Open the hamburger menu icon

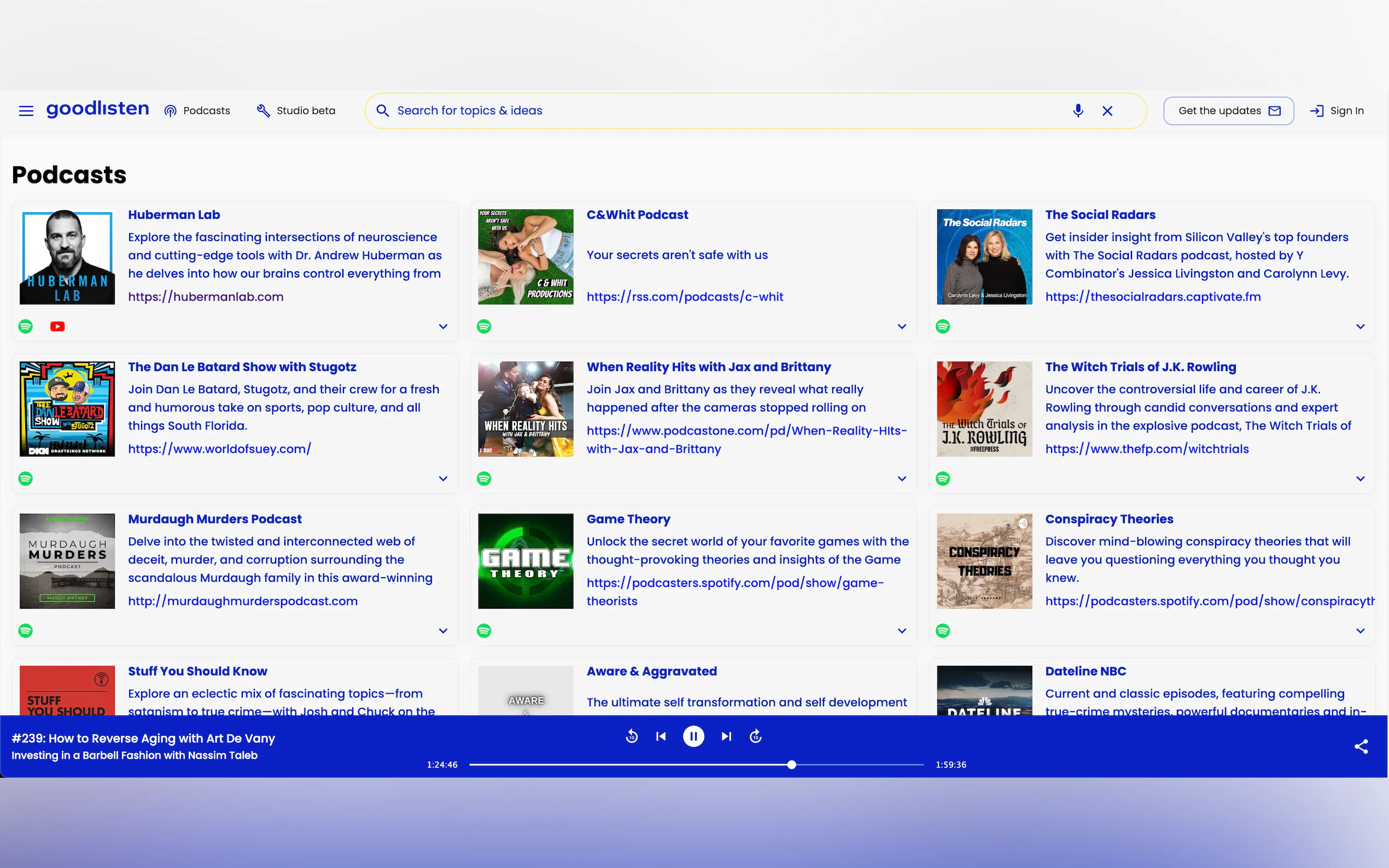pyautogui.click(x=26, y=111)
